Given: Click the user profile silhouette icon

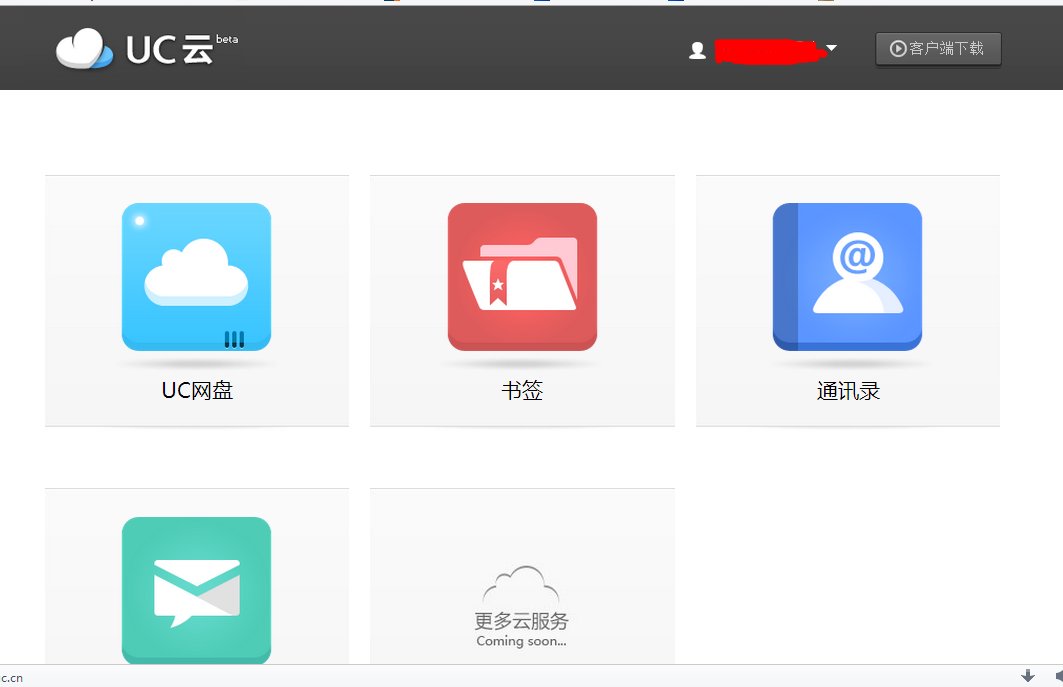Looking at the screenshot, I should tap(697, 48).
